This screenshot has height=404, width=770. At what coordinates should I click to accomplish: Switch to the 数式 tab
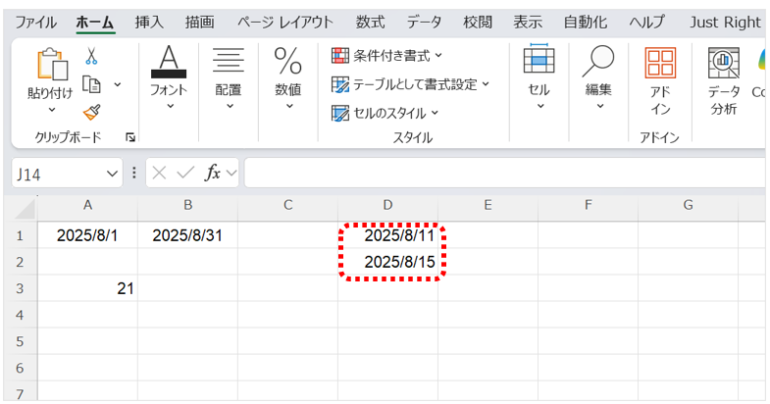(370, 22)
